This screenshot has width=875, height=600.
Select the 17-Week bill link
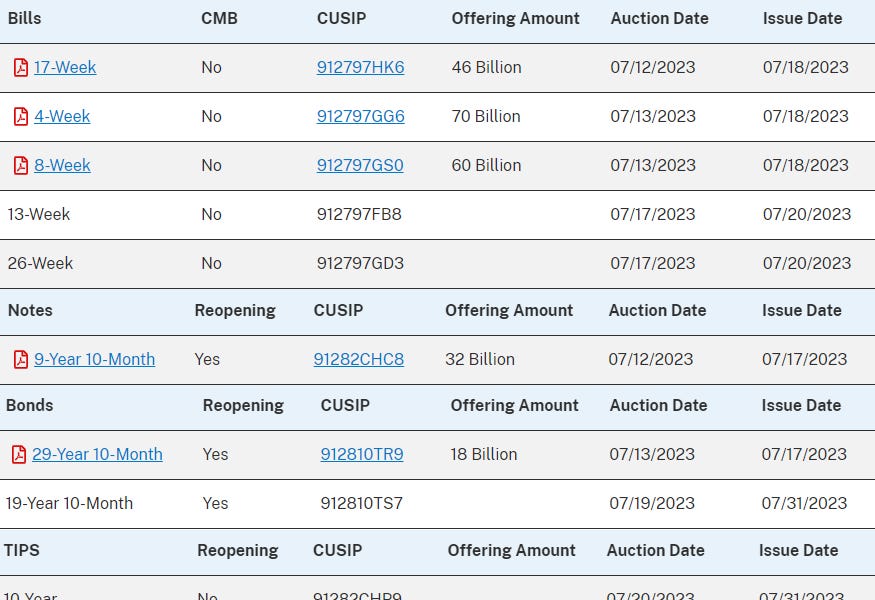[65, 67]
